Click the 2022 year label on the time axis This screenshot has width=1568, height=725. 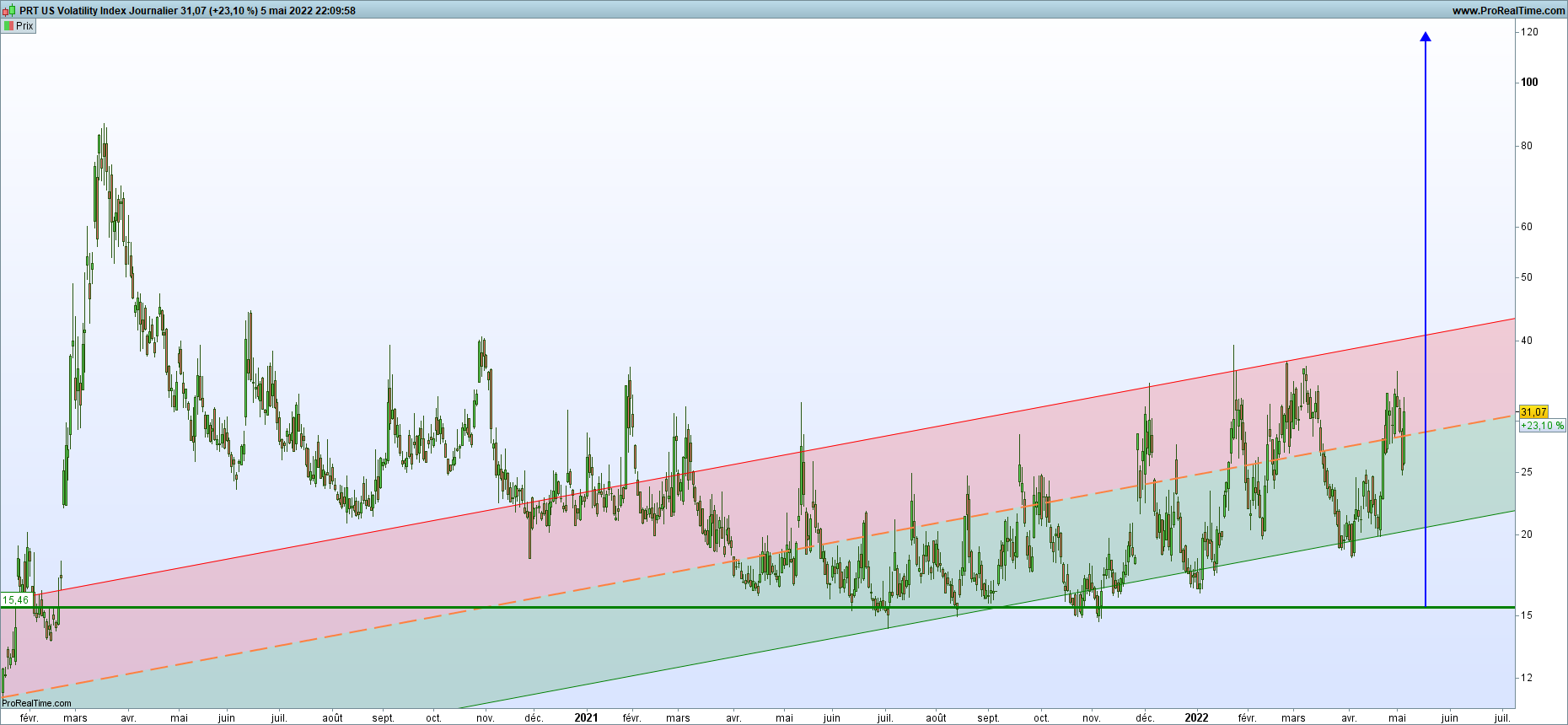coord(1196,718)
